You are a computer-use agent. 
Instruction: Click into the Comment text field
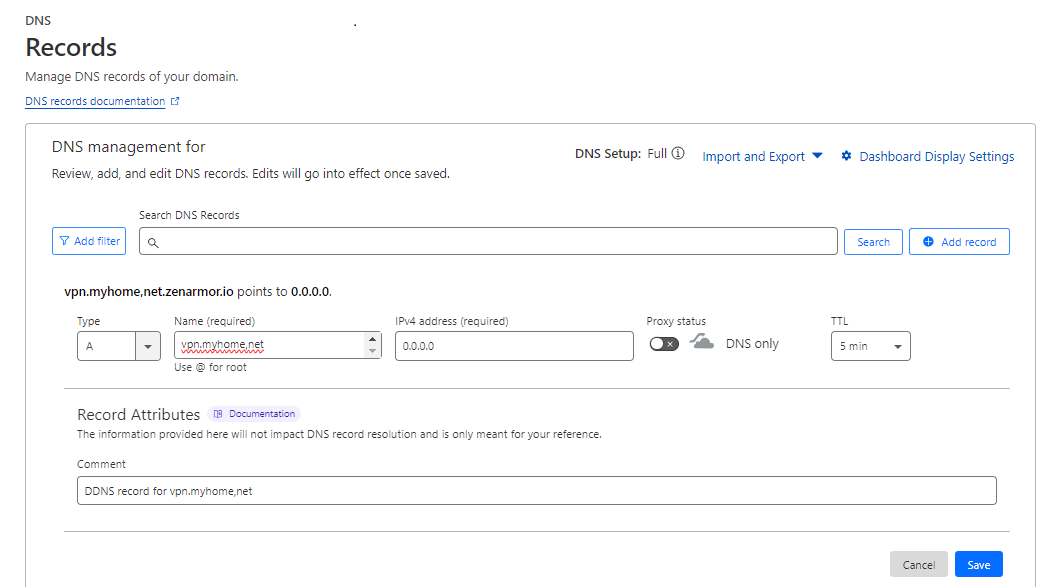point(536,491)
